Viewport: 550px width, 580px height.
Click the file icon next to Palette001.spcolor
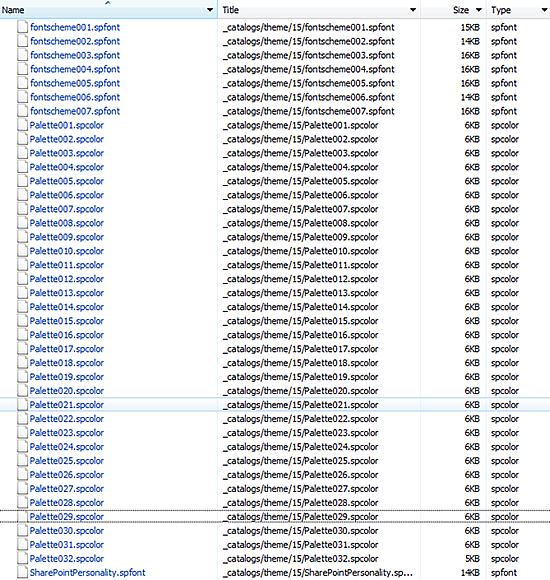point(22,125)
